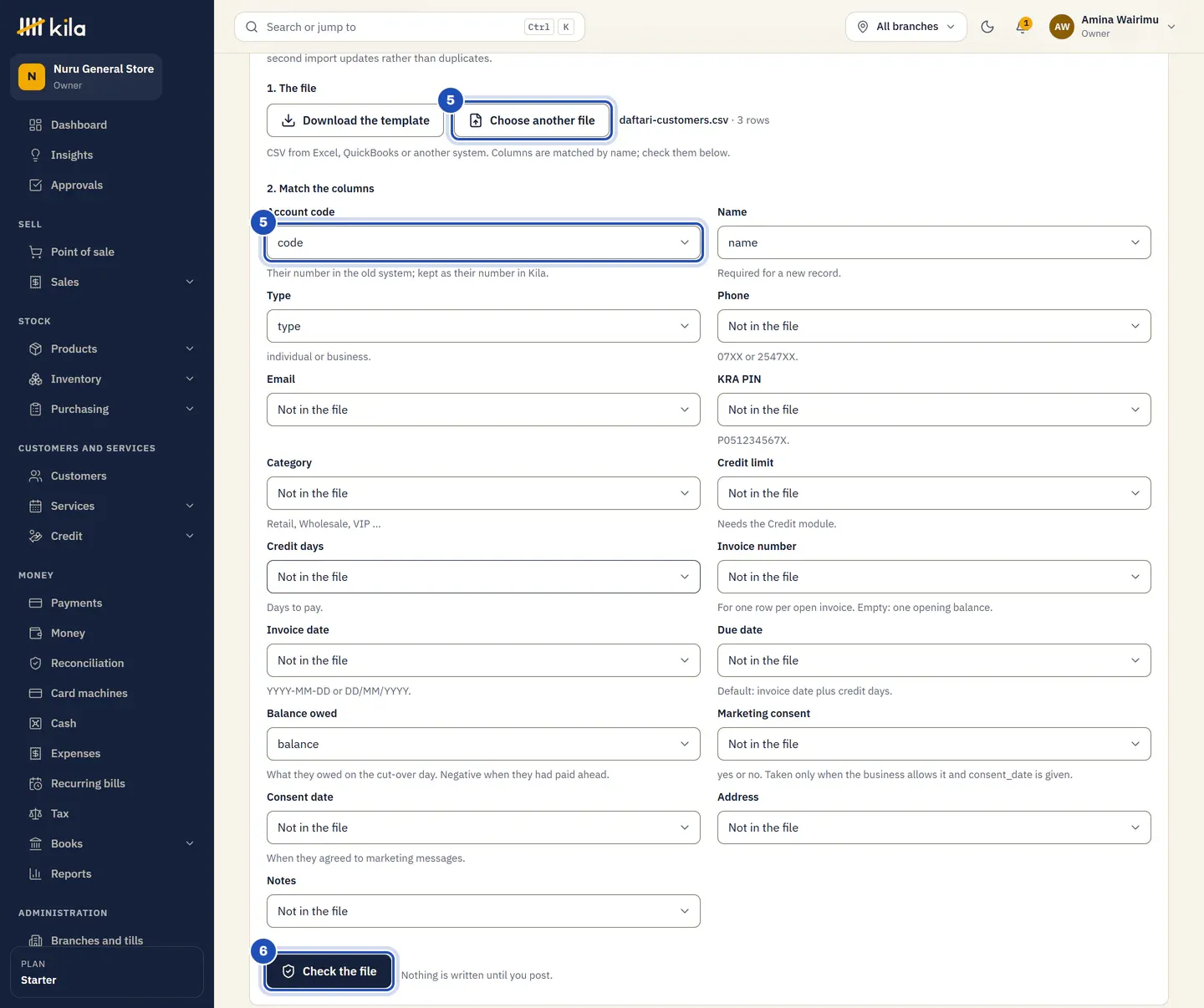Click the Check the file button
Viewport: 1204px width, 1008px height.
click(329, 971)
